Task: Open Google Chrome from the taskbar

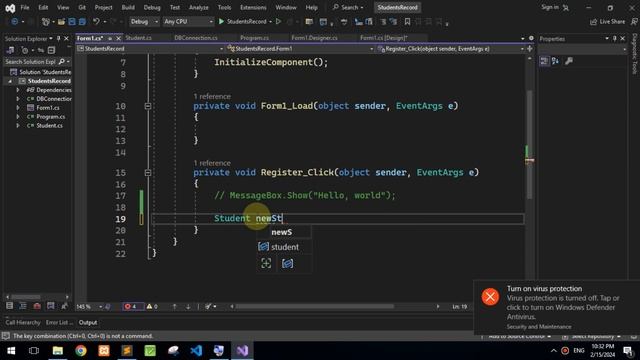Action: [81, 351]
